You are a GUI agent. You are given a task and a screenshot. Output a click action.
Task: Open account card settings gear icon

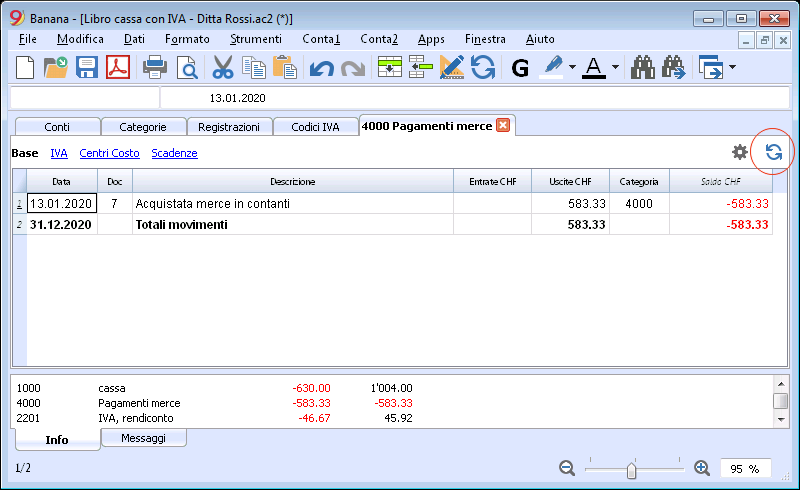(740, 152)
